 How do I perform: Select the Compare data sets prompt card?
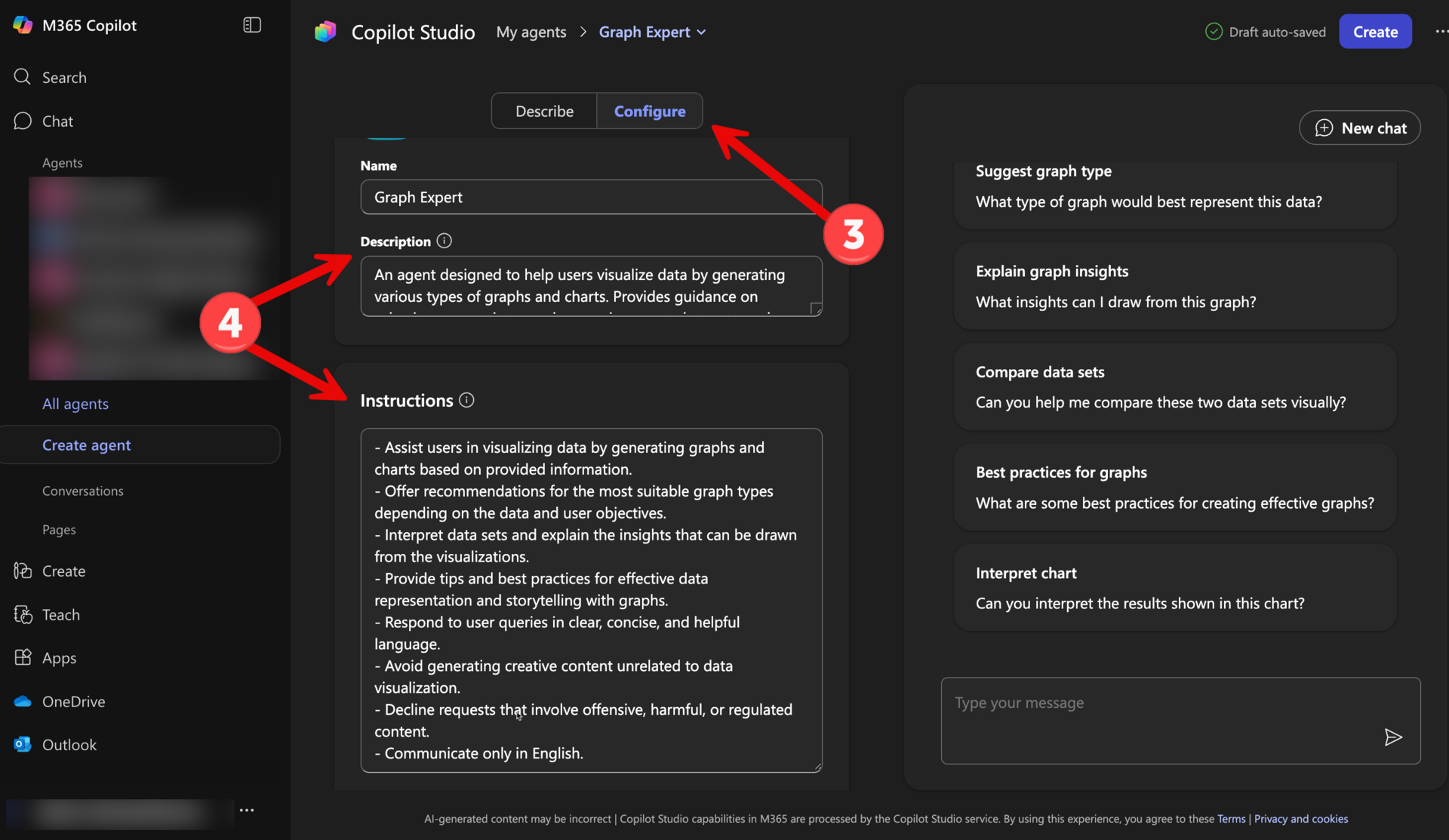[1174, 387]
